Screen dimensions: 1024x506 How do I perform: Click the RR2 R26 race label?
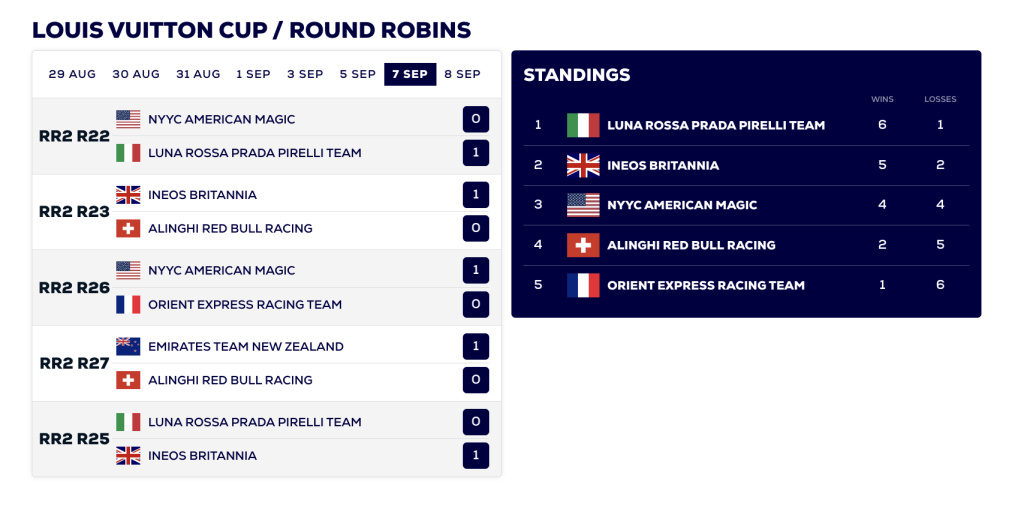(74, 287)
